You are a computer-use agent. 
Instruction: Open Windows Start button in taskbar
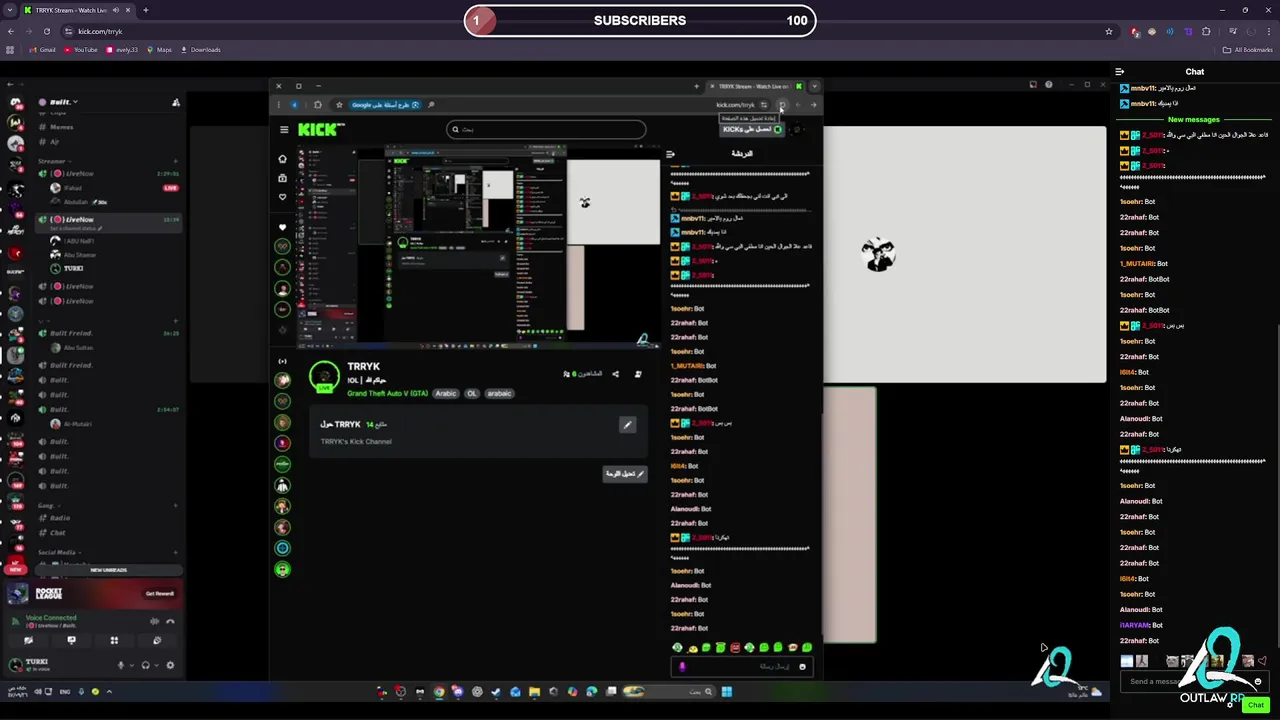[727, 691]
